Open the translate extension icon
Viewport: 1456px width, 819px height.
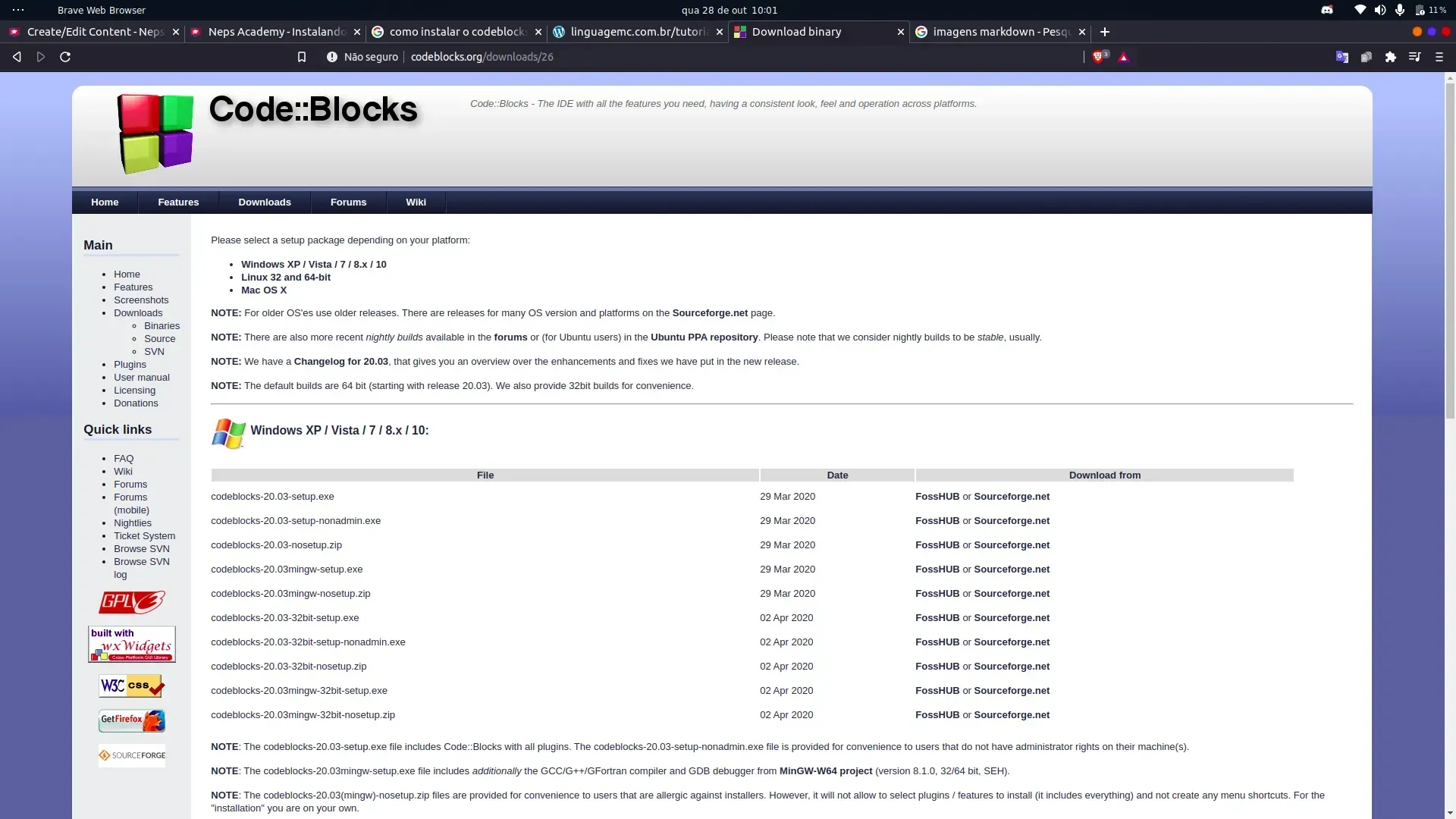coord(1342,57)
